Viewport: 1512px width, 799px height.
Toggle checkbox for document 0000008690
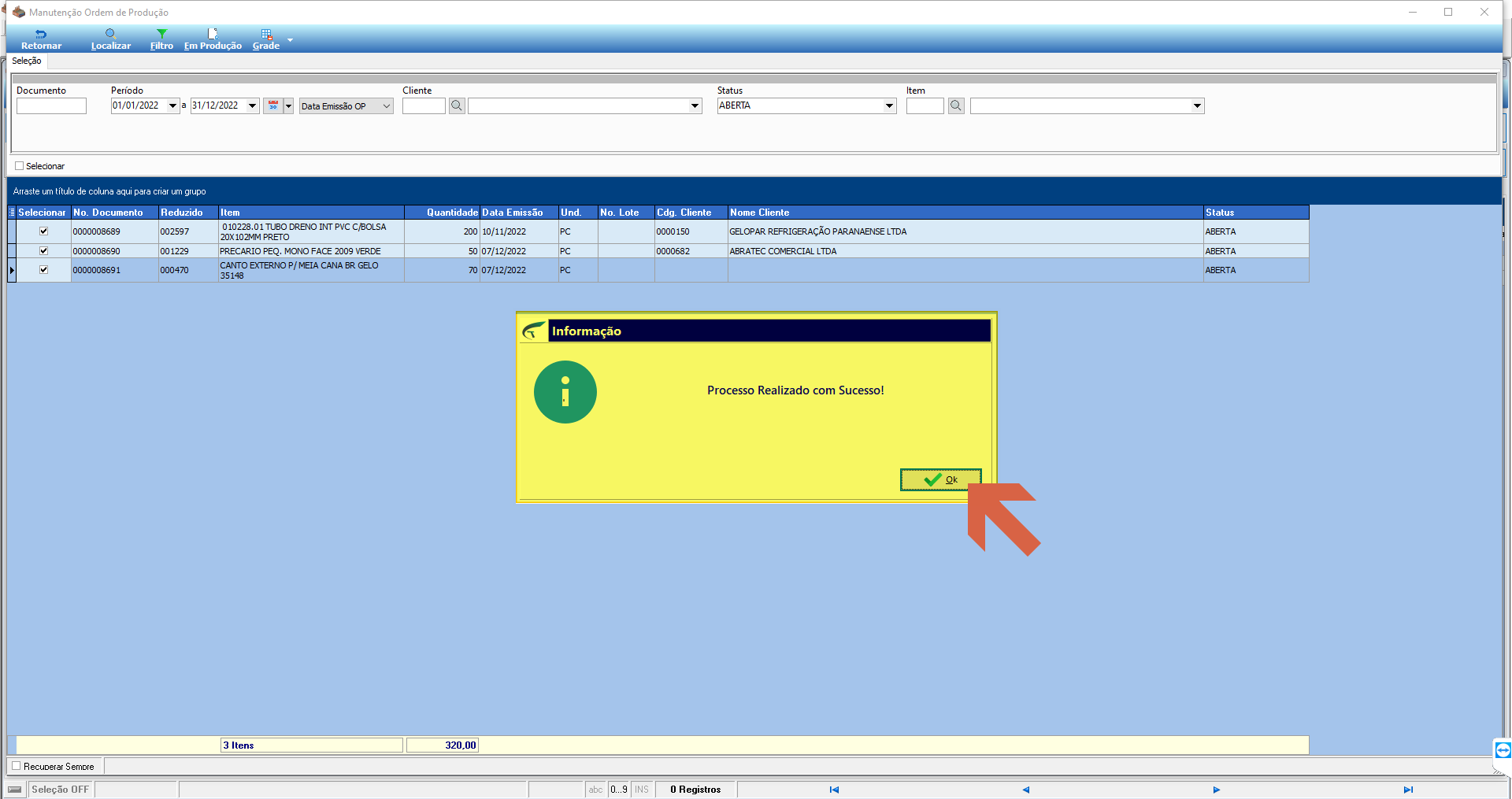tap(43, 251)
